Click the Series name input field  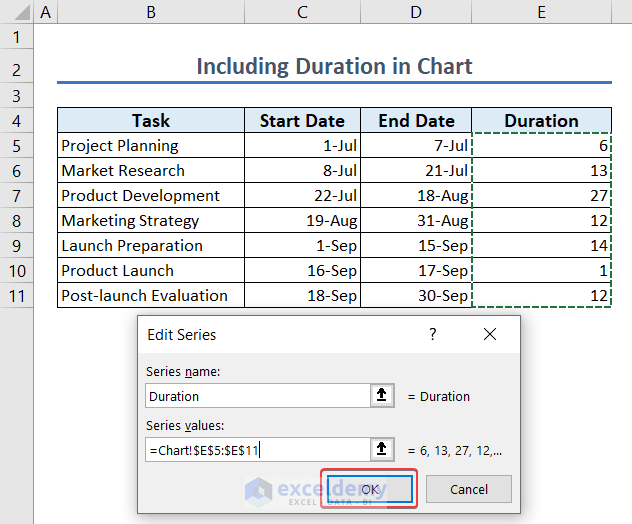point(257,396)
